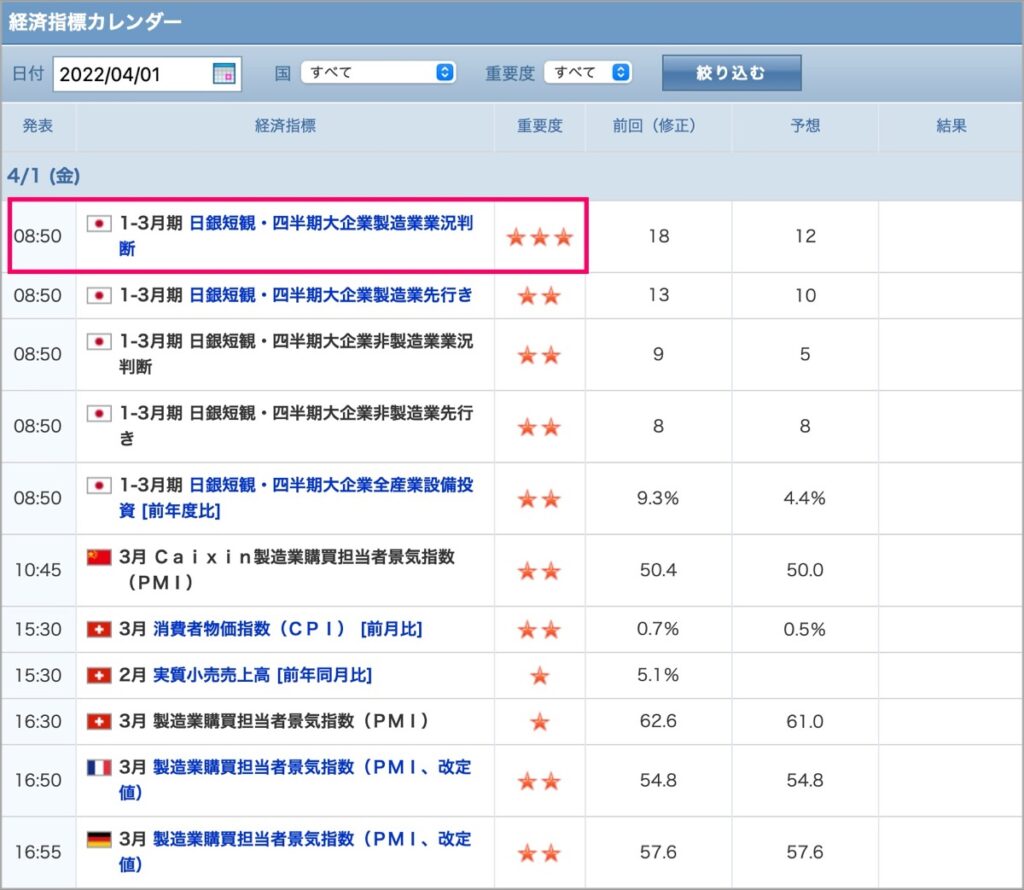Image resolution: width=1024 pixels, height=890 pixels.
Task: Click the 重要度 column header
Action: click(x=539, y=125)
